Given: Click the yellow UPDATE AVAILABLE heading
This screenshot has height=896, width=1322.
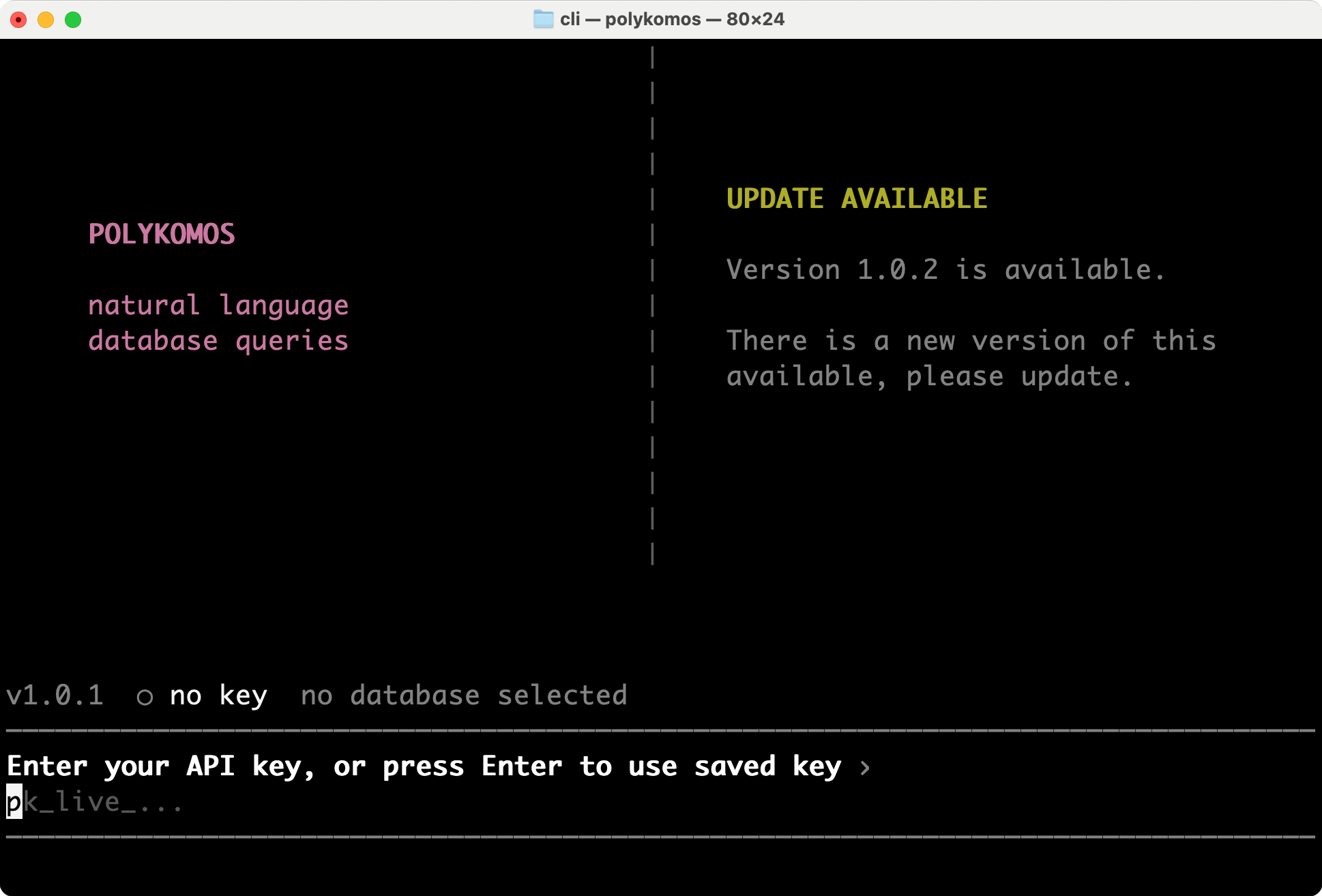Looking at the screenshot, I should pos(857,198).
